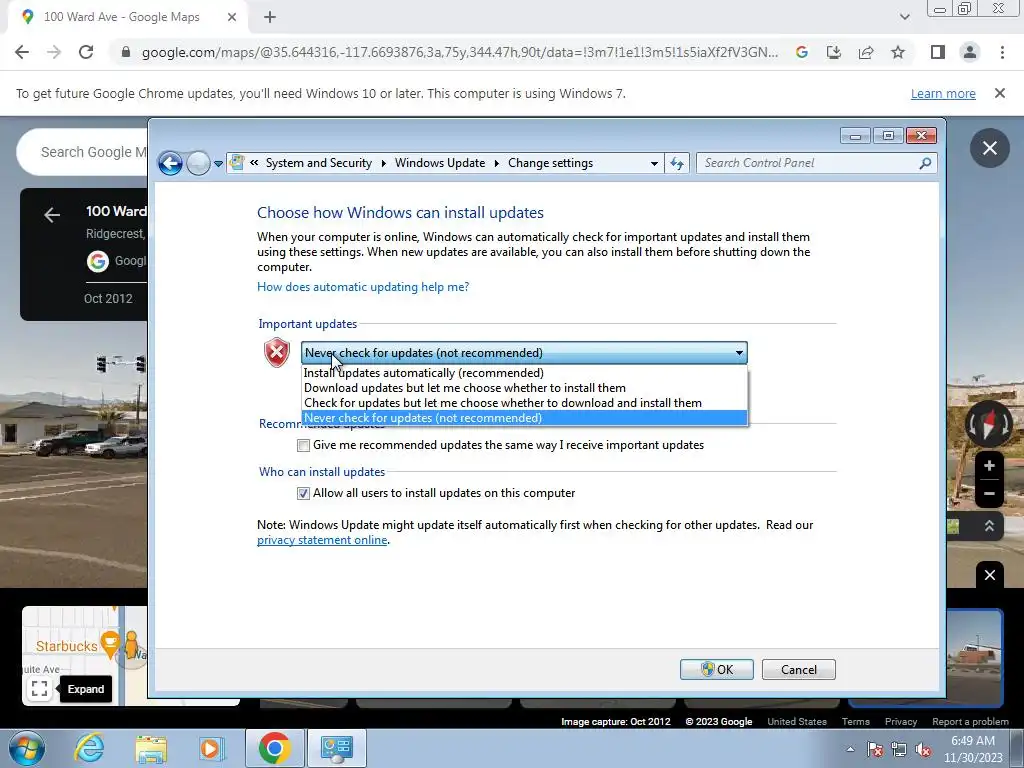Select 'Never check for updates' list option
Viewport: 1024px width, 768px height.
[524, 418]
